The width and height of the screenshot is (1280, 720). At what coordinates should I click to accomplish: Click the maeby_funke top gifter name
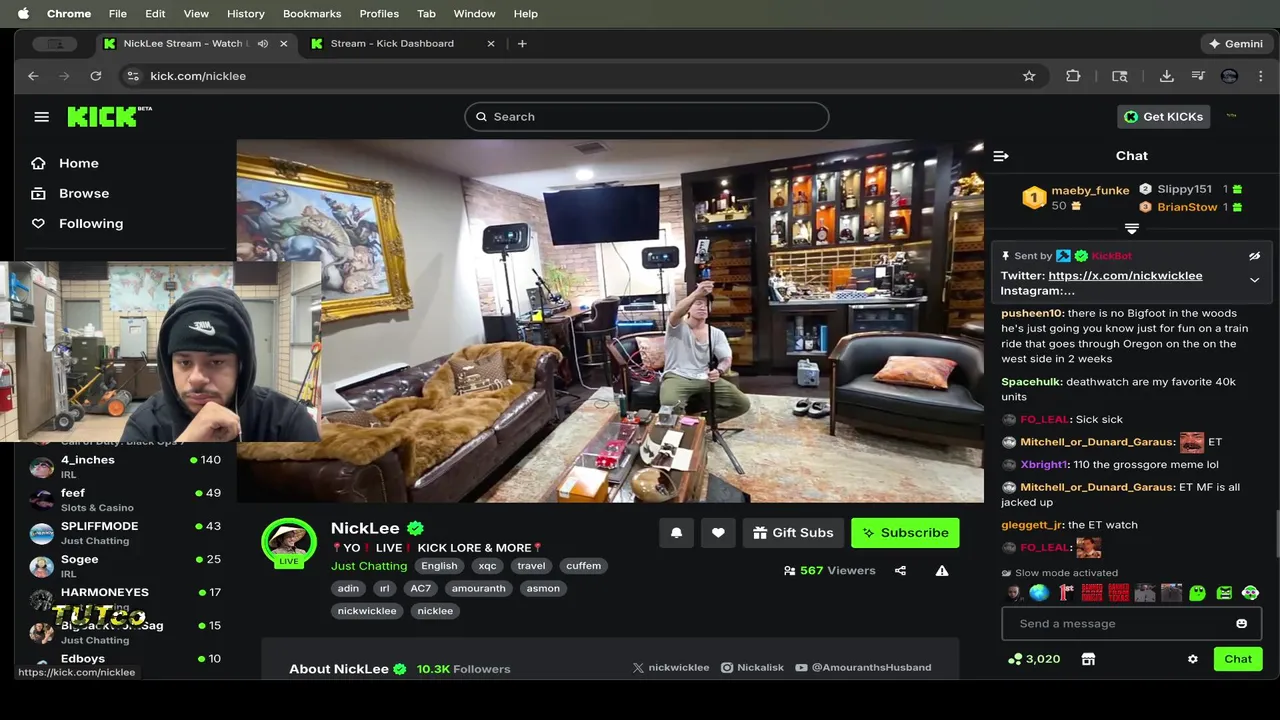point(1090,190)
